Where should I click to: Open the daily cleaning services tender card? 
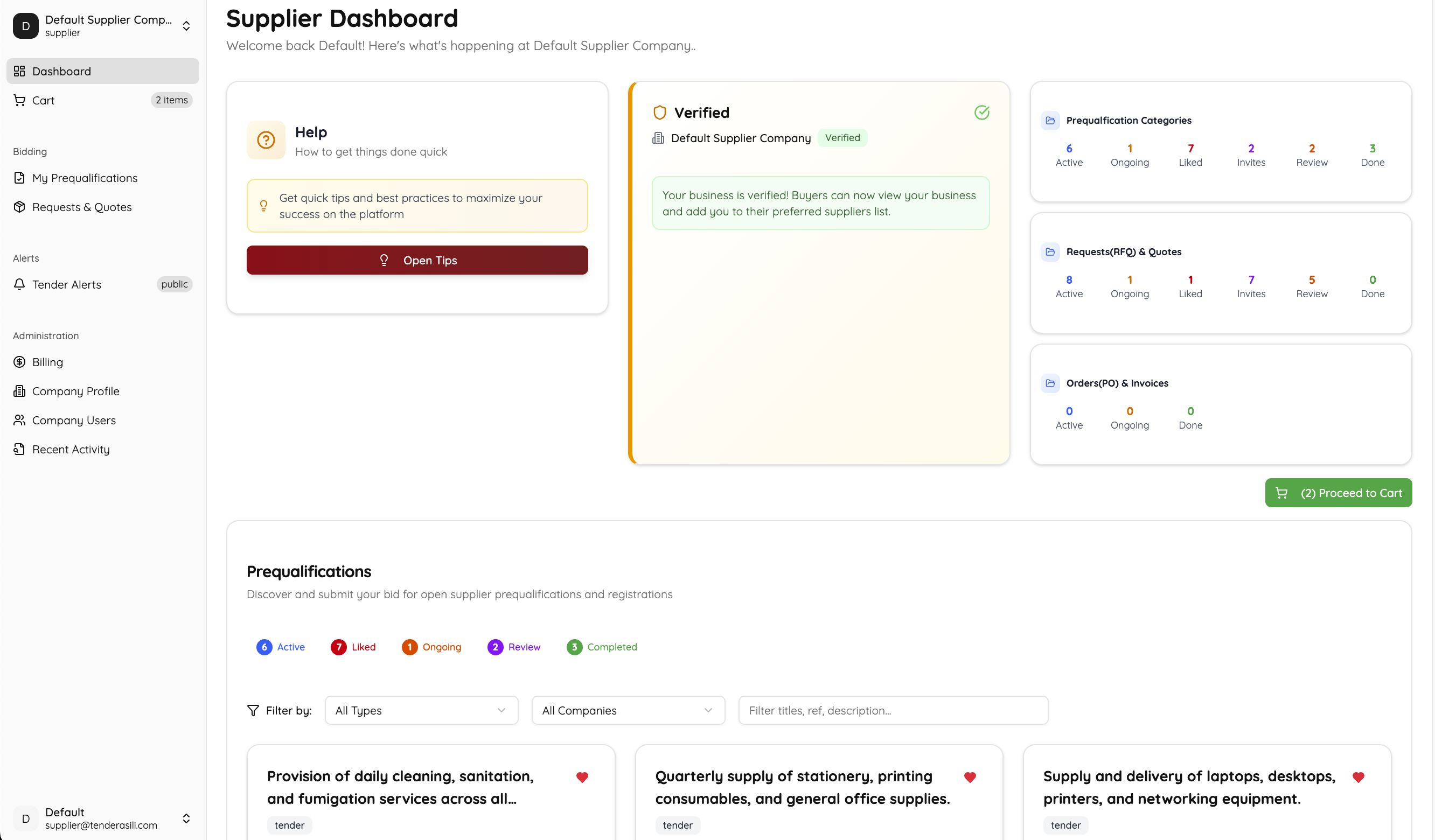431,792
